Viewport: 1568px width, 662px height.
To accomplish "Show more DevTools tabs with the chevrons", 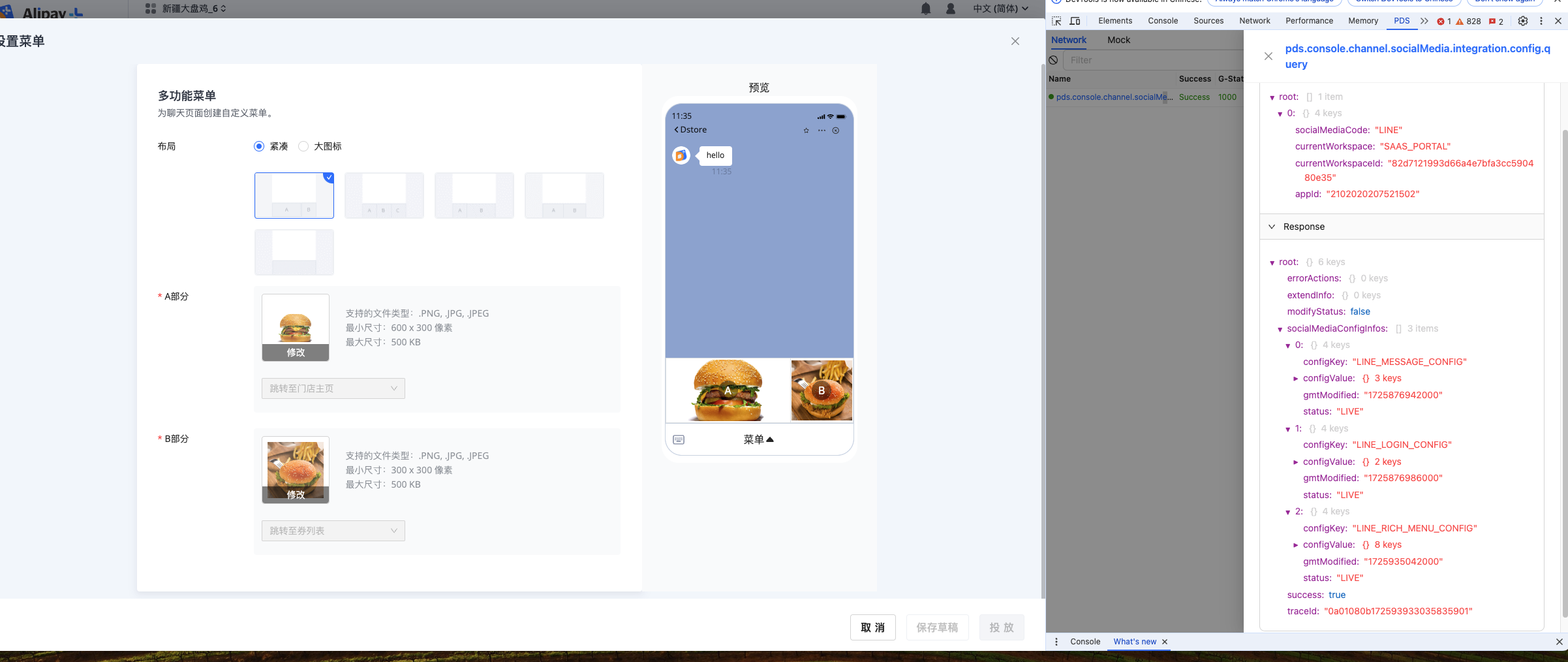I will point(1424,21).
